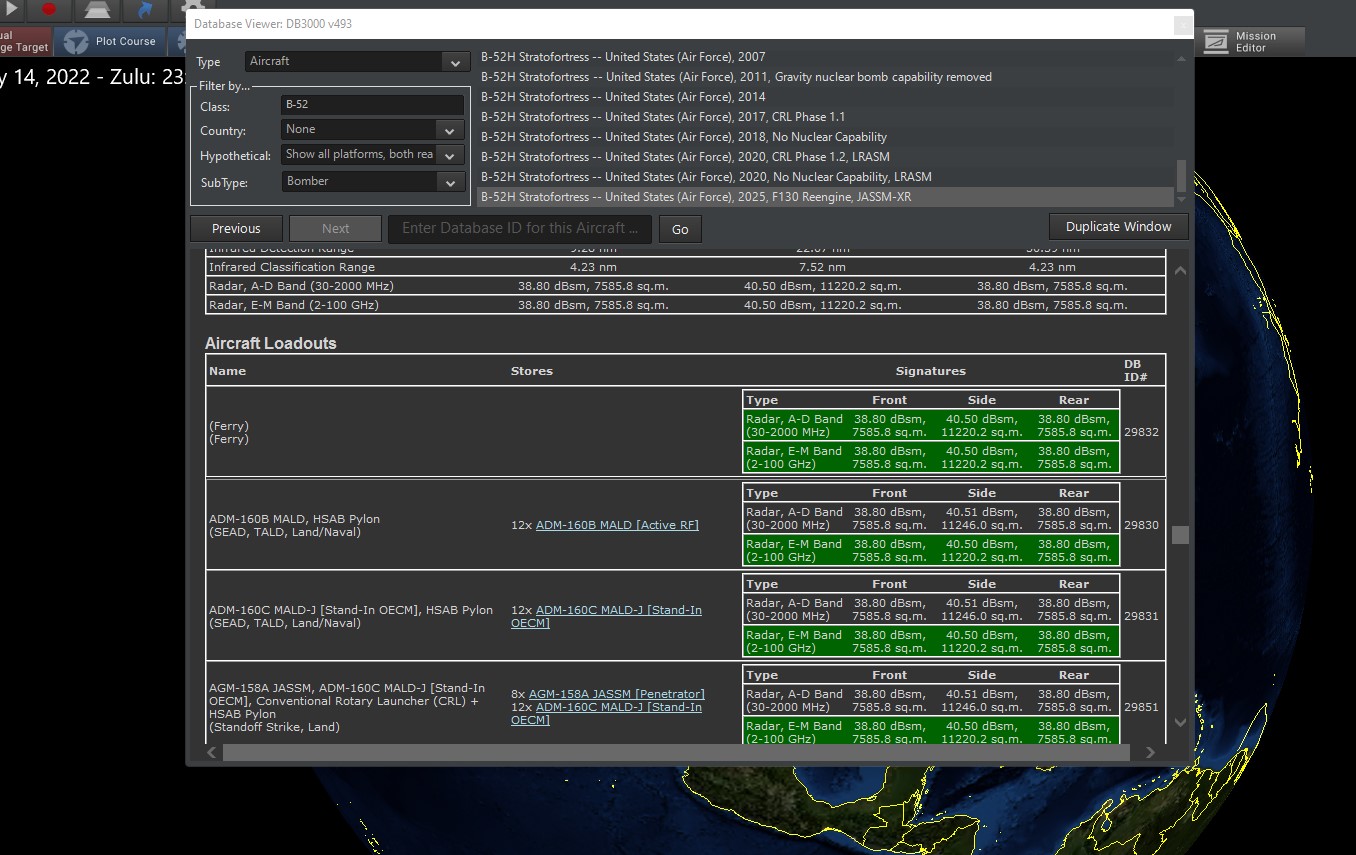Click the details panel vertical scrollbar thumb
The width and height of the screenshot is (1356, 855).
tap(1180, 535)
